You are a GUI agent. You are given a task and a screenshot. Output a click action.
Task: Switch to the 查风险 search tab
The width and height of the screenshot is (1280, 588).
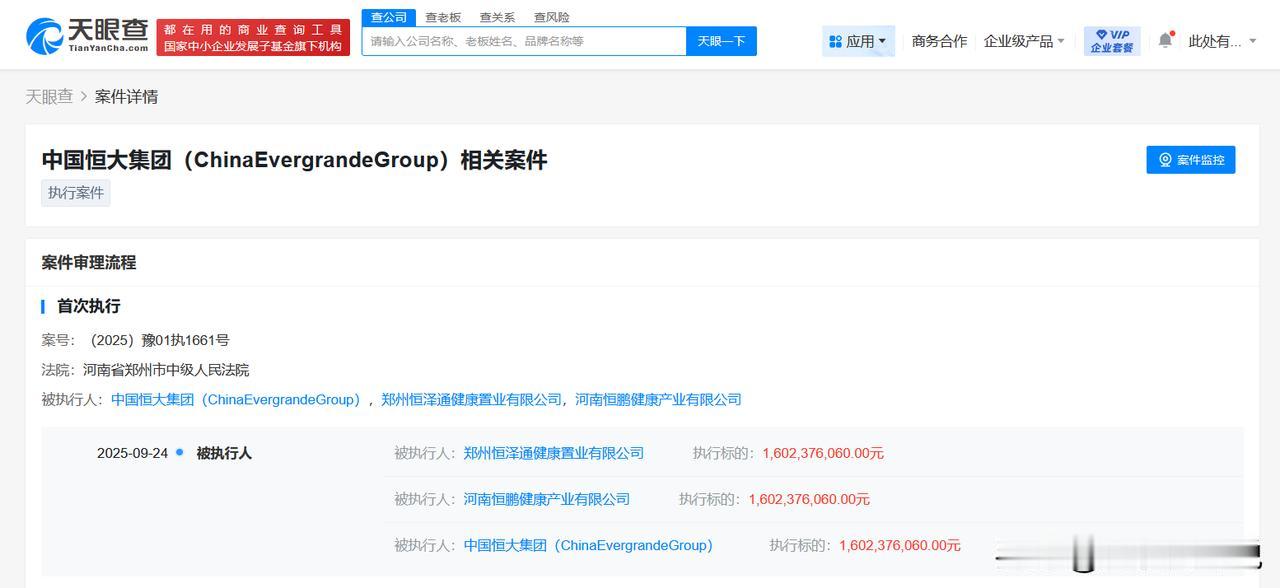point(551,17)
